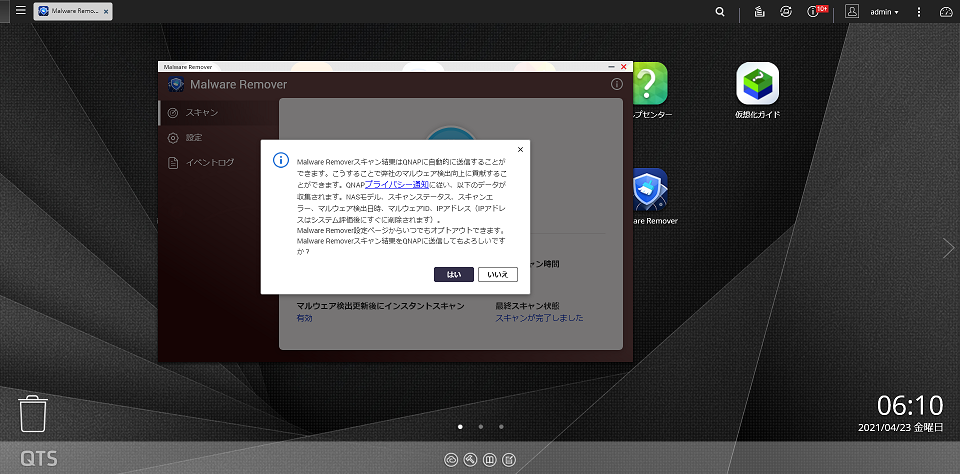Go to next desktop page arrow
The image size is (960, 474).
[948, 248]
